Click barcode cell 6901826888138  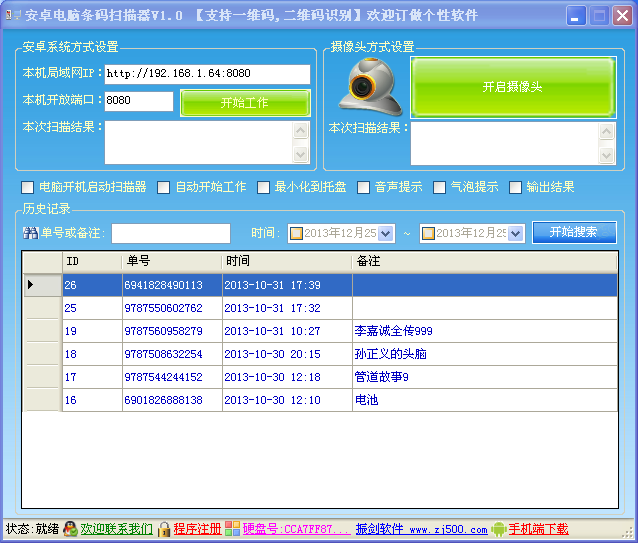point(172,400)
